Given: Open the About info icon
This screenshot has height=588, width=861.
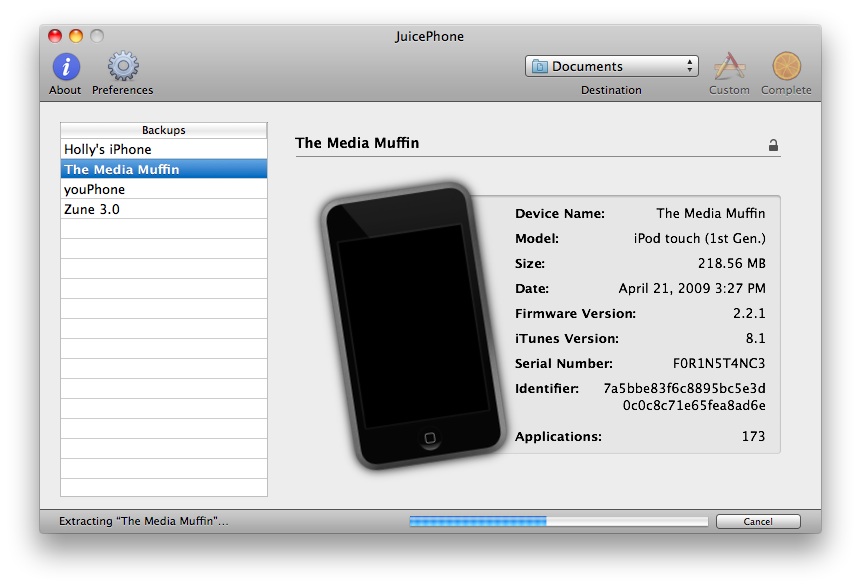Looking at the screenshot, I should point(66,67).
